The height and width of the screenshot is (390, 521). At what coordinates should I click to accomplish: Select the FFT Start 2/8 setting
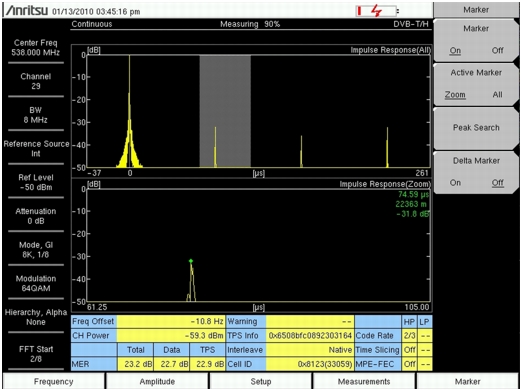(x=36, y=354)
